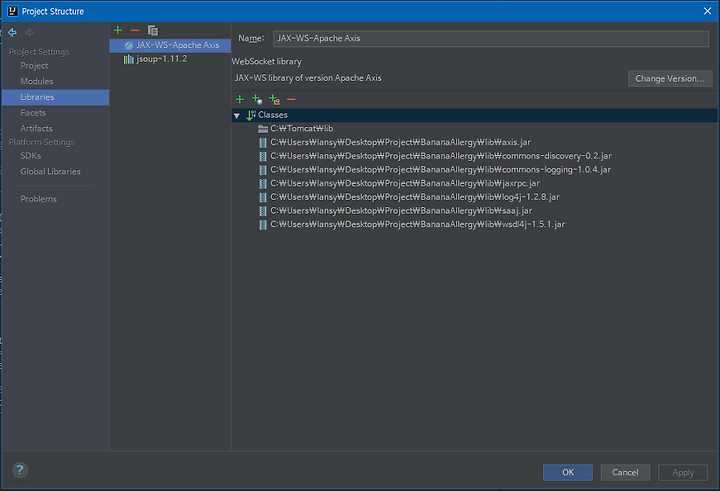The image size is (720, 491).
Task: Open the SDKs platform settings
Action: pyautogui.click(x=31, y=156)
